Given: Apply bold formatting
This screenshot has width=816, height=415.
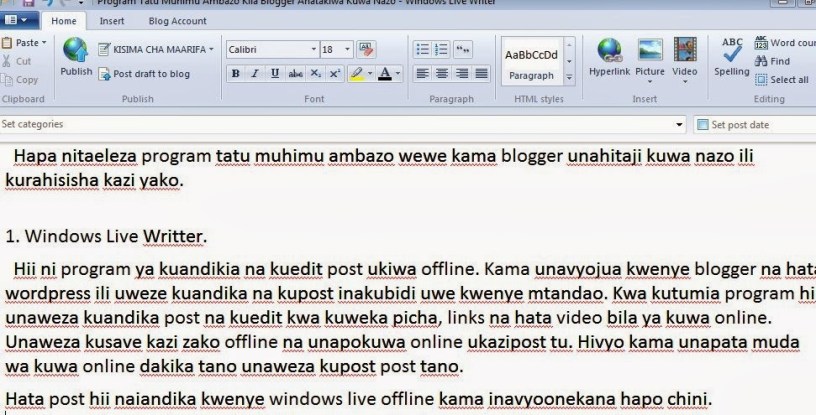Looking at the screenshot, I should pyautogui.click(x=236, y=73).
